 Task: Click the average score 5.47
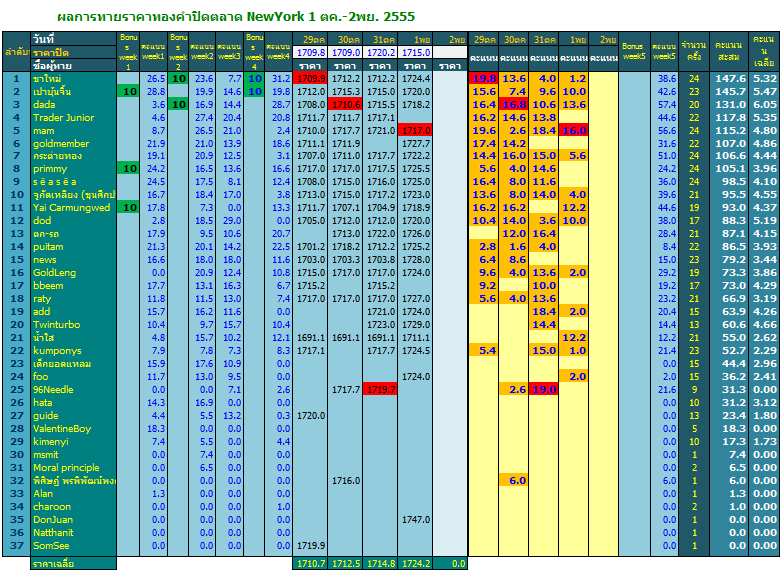point(765,91)
